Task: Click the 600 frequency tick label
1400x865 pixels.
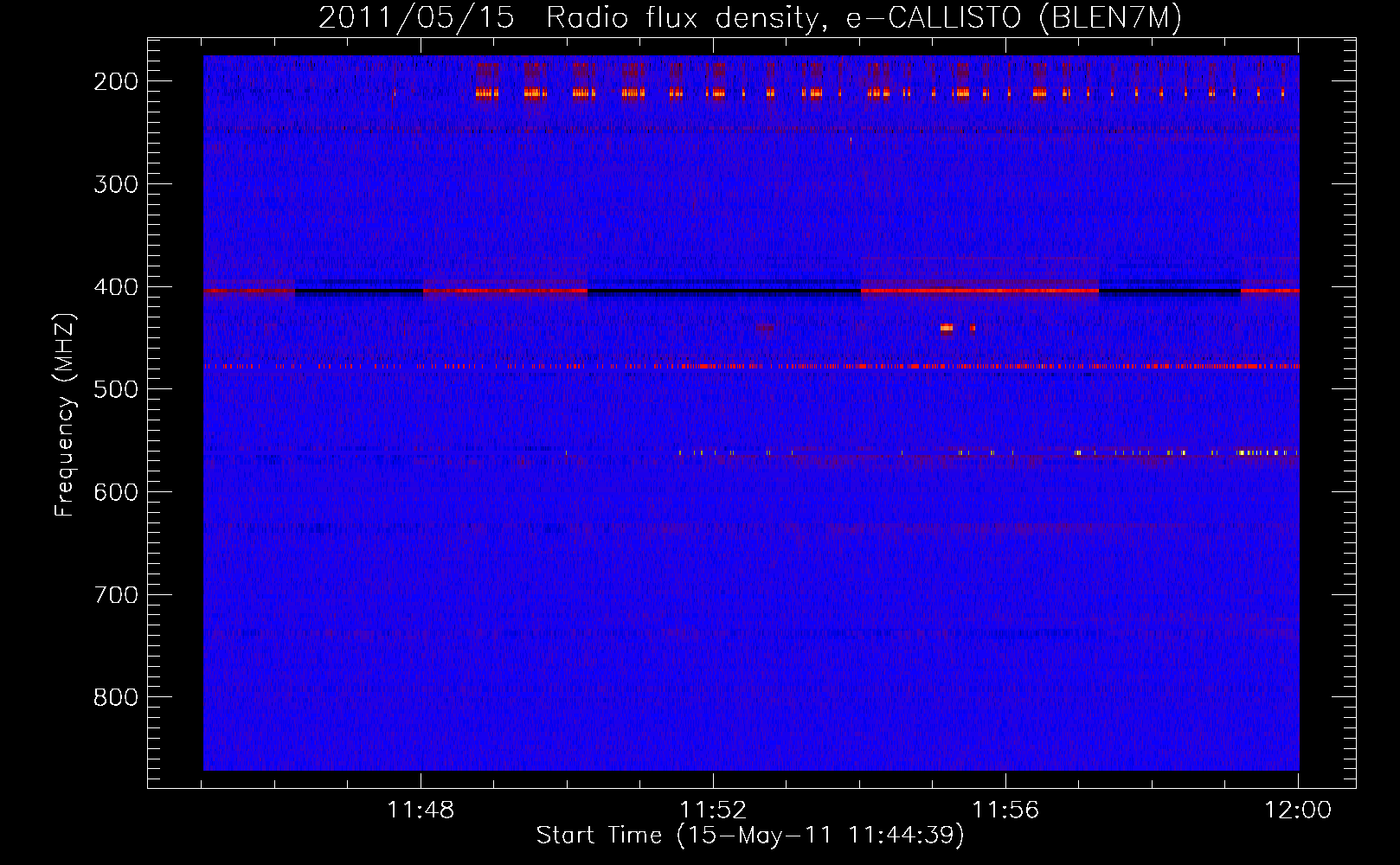Action: coord(116,492)
